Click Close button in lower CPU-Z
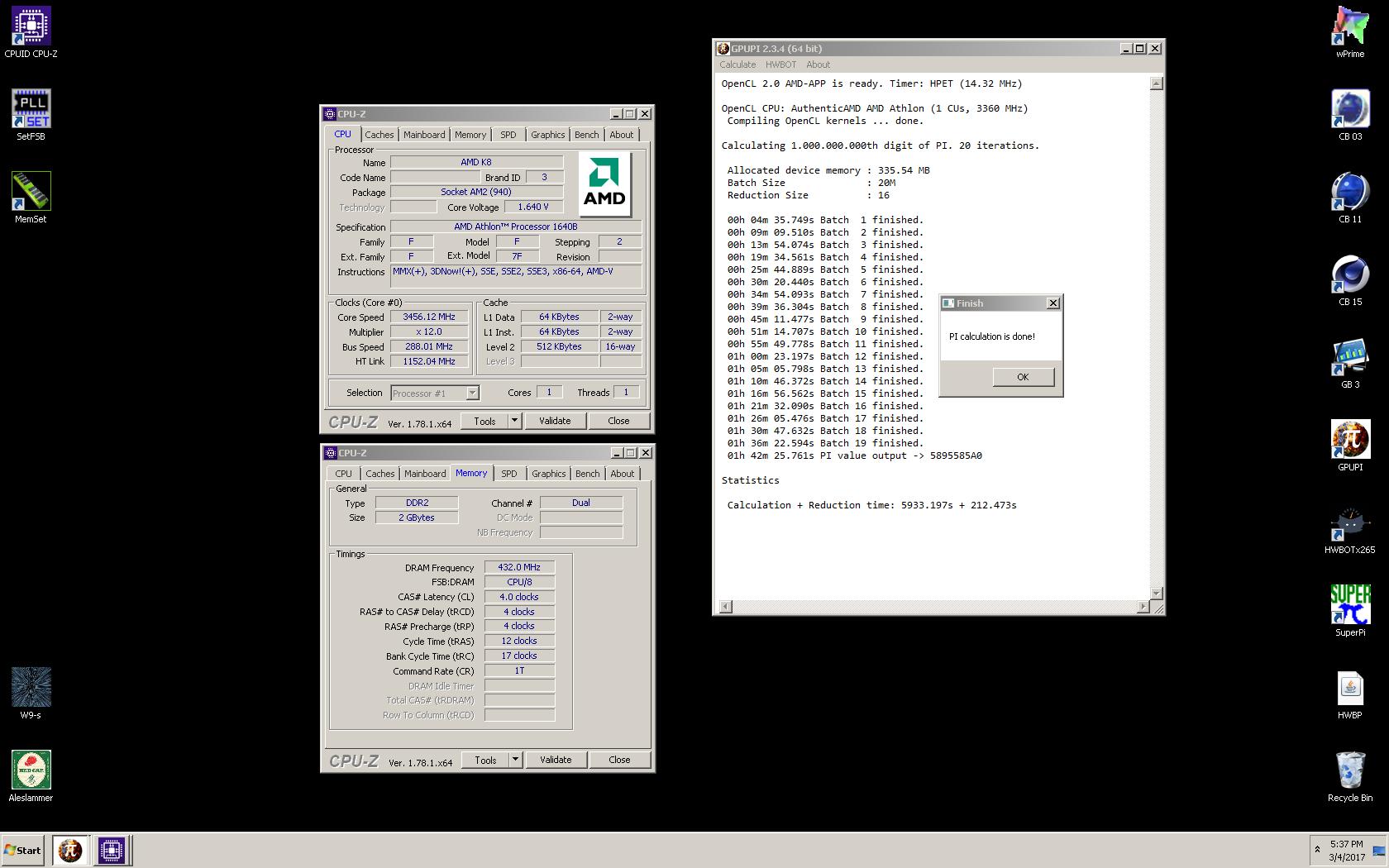Viewport: 1389px width, 868px height. (619, 760)
